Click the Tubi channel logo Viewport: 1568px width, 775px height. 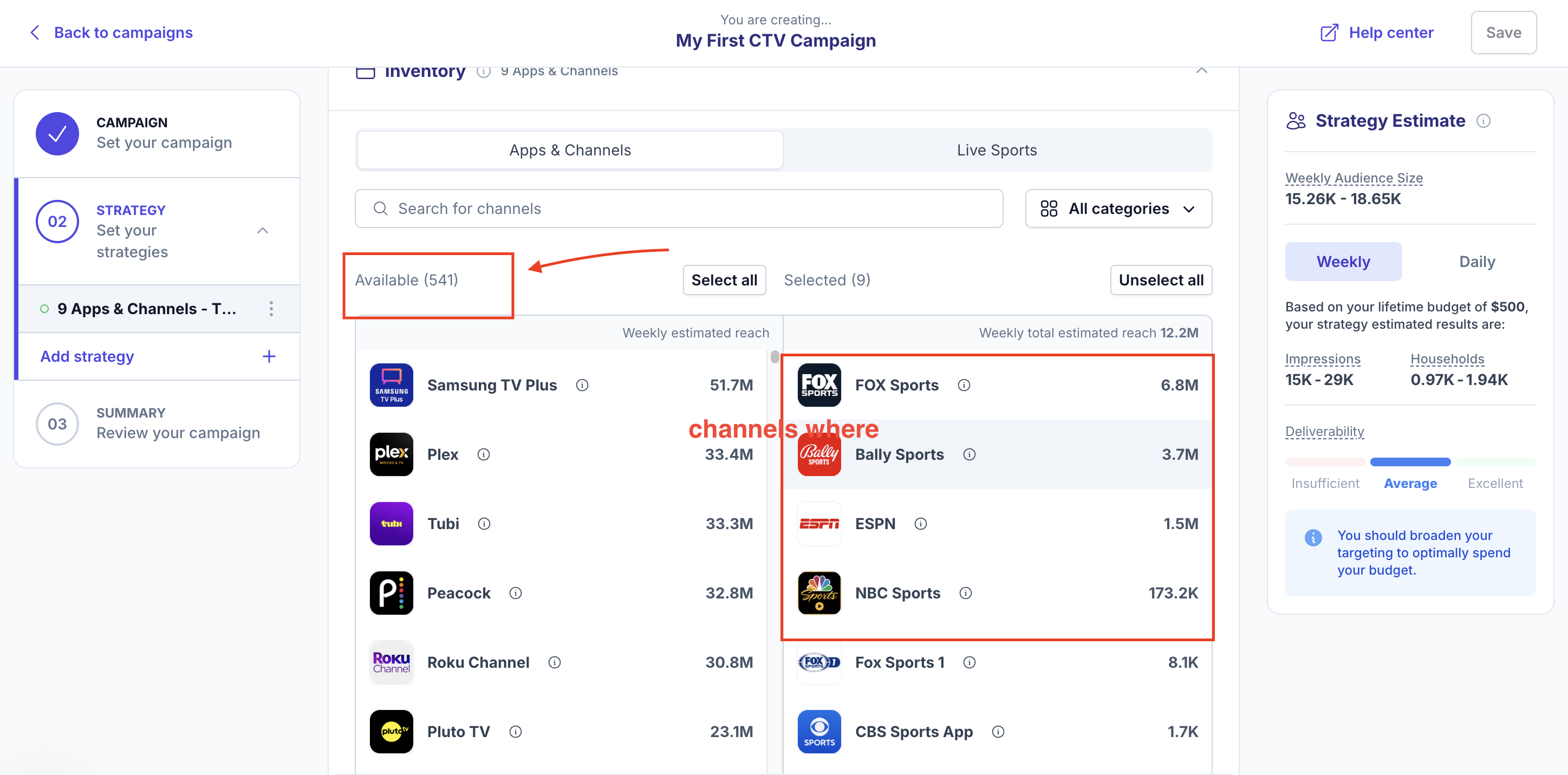click(x=392, y=524)
